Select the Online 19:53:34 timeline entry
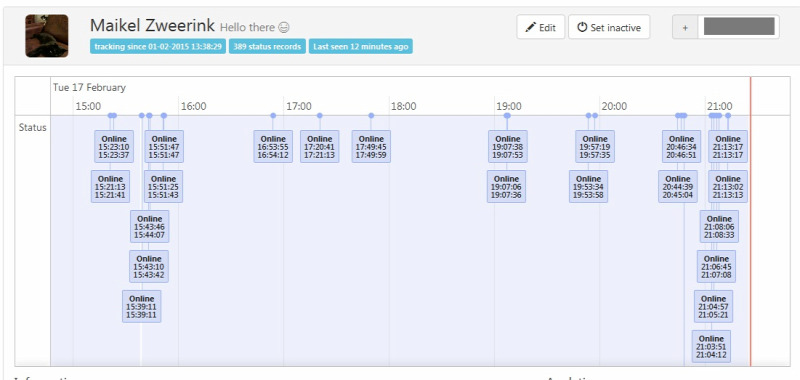The image size is (800, 380). [588, 186]
